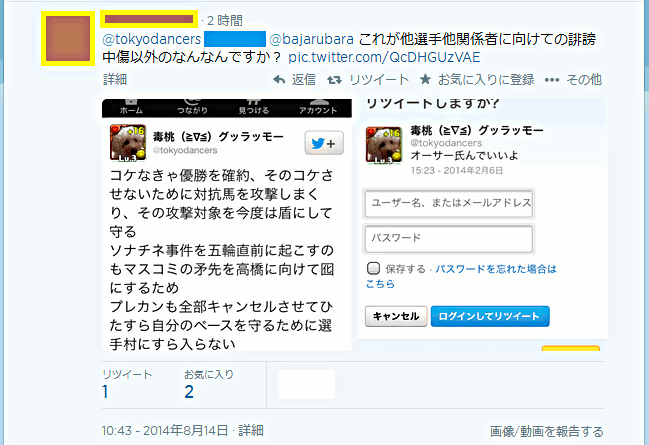Open the つながり tab

click(x=192, y=107)
